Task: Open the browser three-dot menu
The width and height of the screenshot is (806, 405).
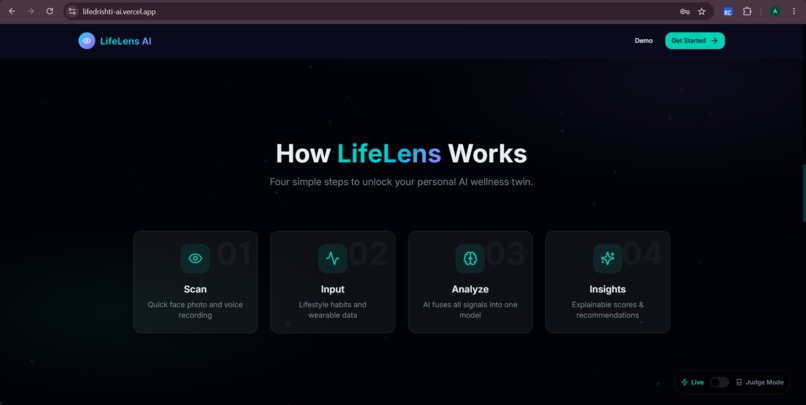Action: click(794, 11)
